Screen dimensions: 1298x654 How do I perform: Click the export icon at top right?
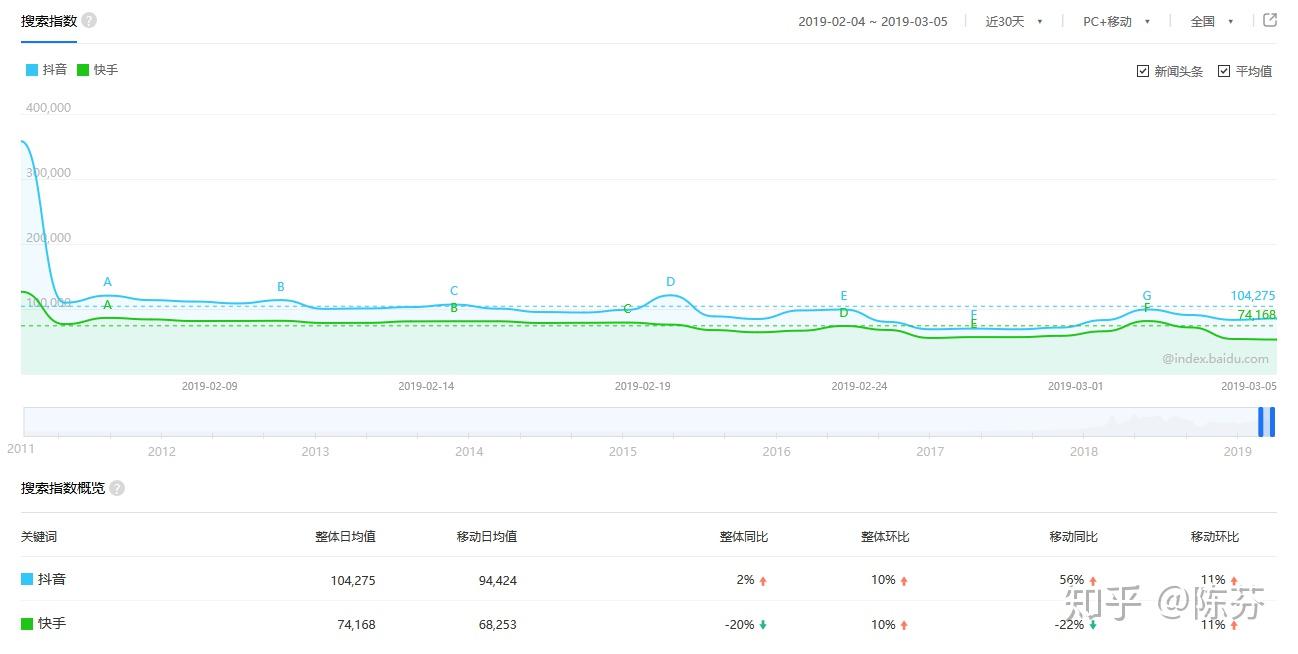tap(1270, 20)
